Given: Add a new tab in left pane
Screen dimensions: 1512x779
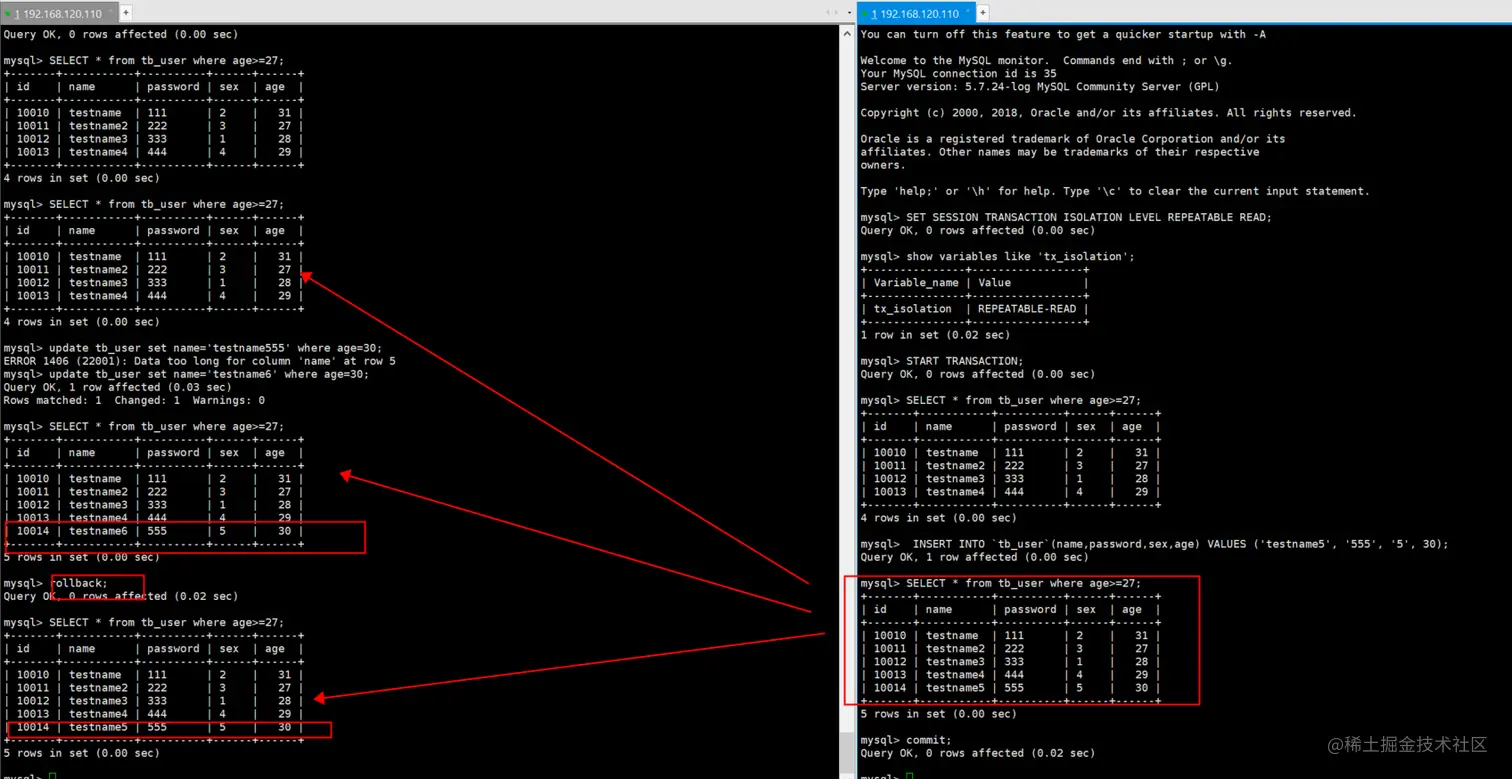Looking at the screenshot, I should (126, 13).
